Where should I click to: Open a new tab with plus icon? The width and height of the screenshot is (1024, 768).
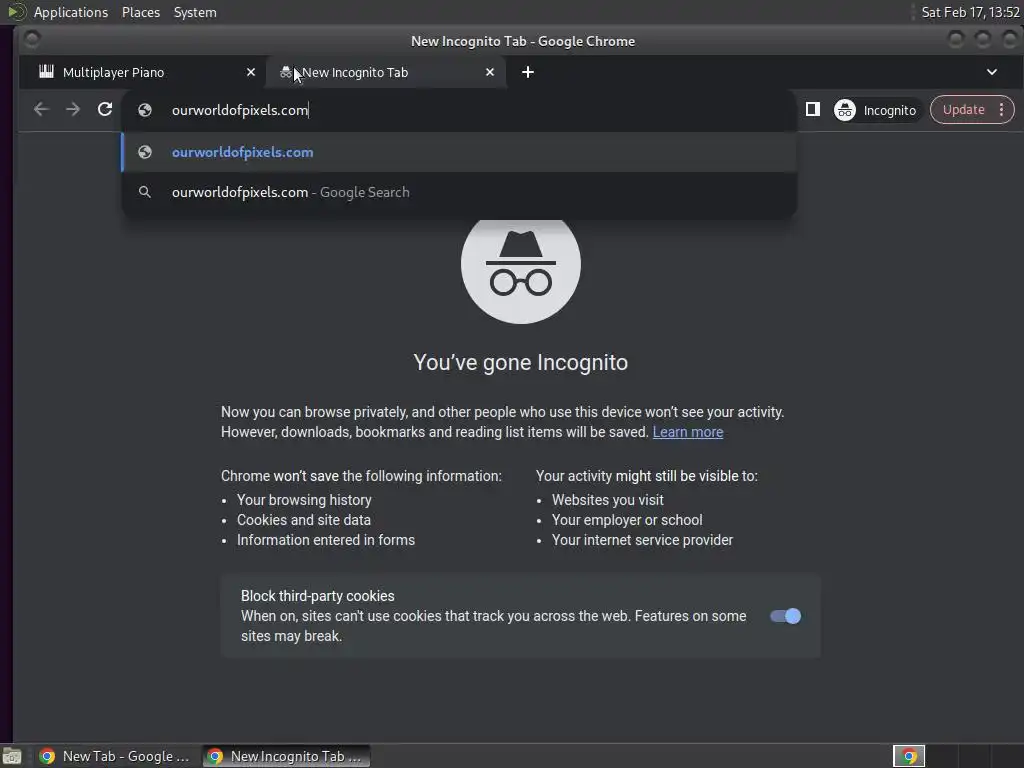(x=528, y=72)
